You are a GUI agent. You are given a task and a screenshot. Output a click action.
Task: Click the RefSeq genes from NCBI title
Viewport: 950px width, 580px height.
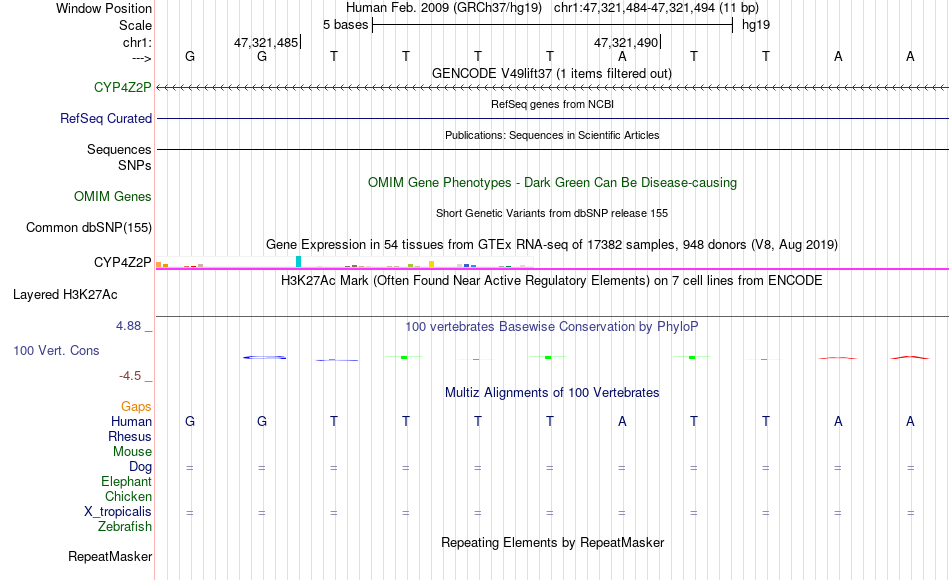[x=552, y=104]
